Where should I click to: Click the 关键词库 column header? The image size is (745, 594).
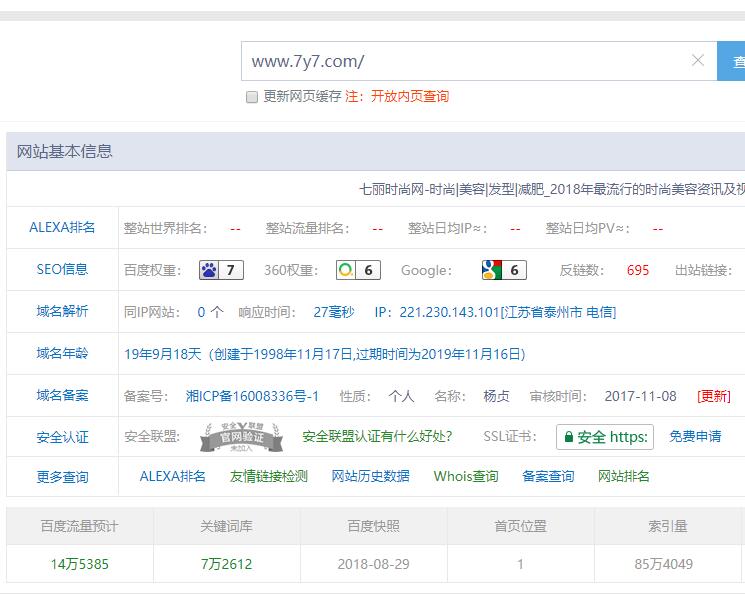[226, 526]
